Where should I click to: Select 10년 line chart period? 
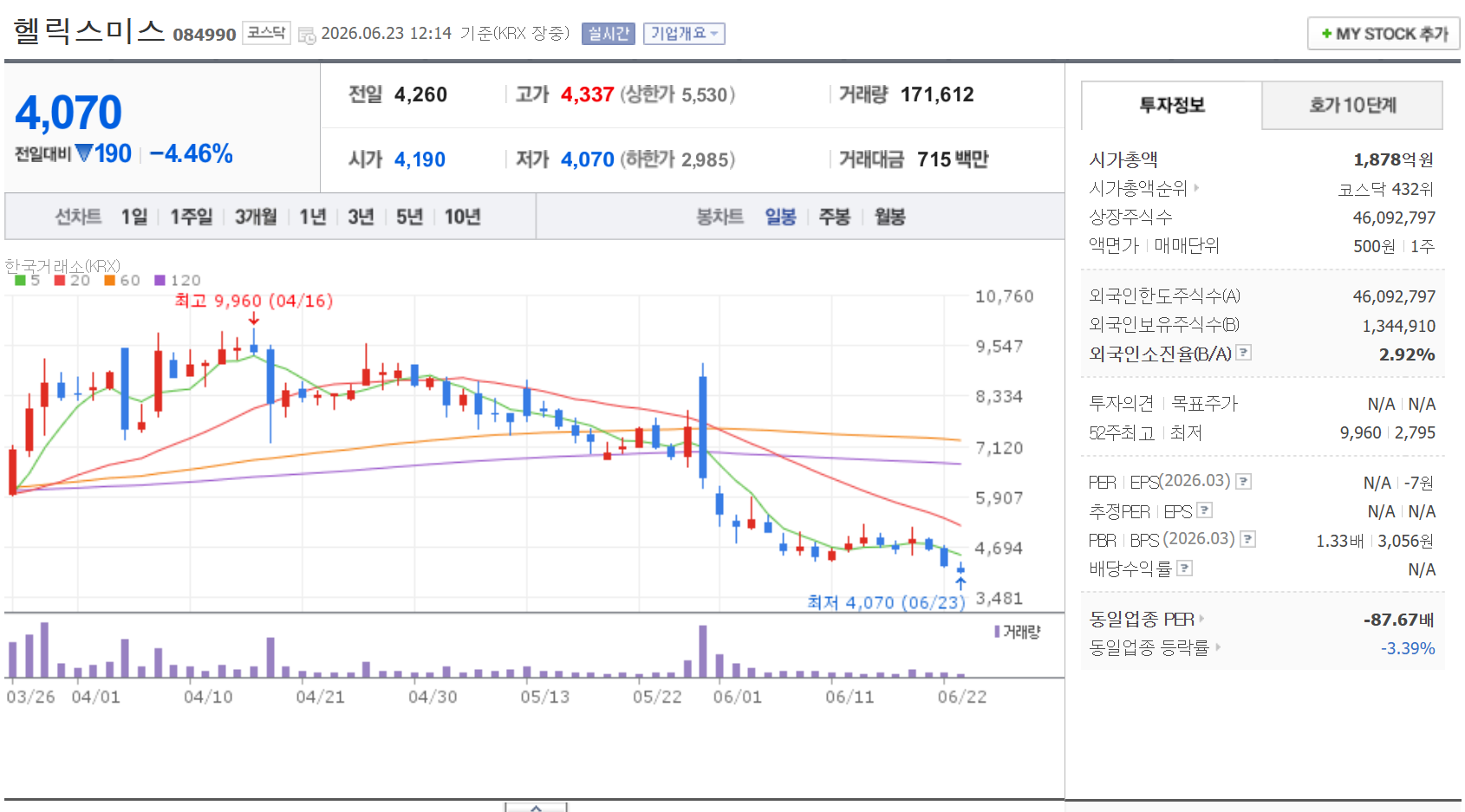pos(462,217)
